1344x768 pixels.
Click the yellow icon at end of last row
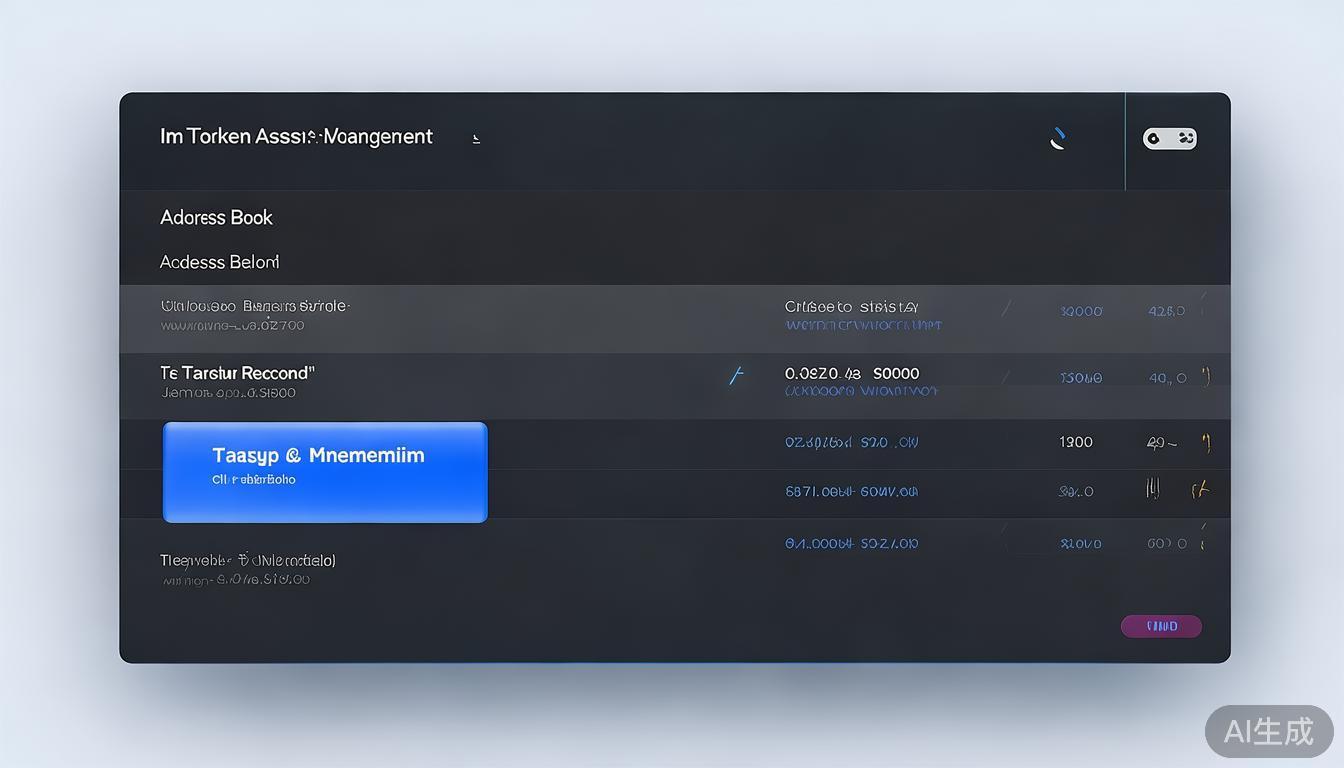(x=1203, y=542)
